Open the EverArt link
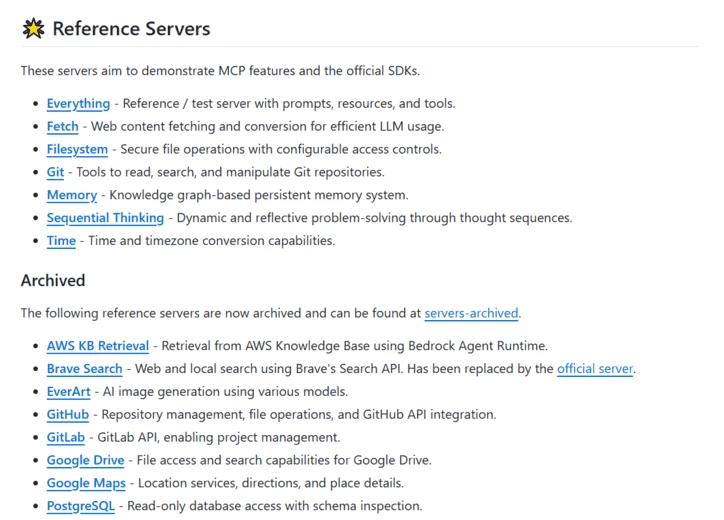This screenshot has height=520, width=724. click(68, 392)
